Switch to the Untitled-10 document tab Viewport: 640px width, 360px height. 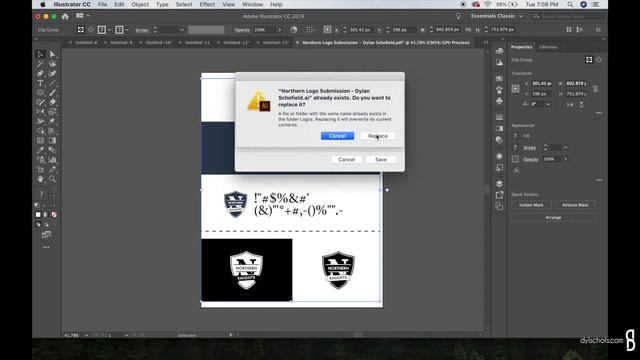(x=158, y=42)
